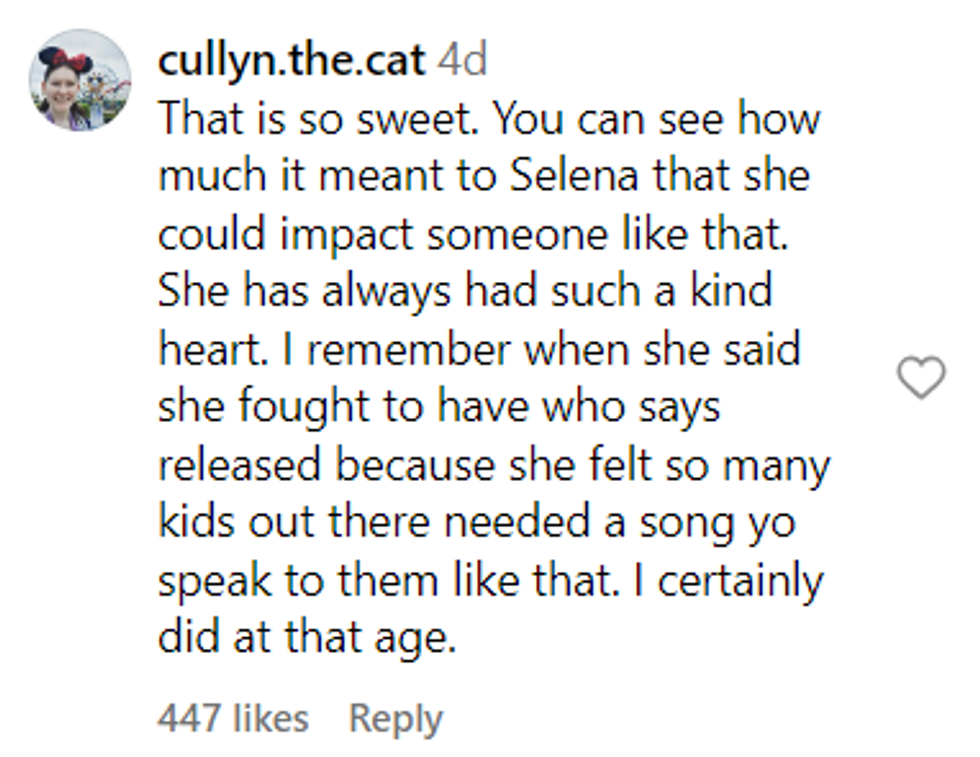
Task: Tap the heart outline beside the comment
Action: pos(920,379)
